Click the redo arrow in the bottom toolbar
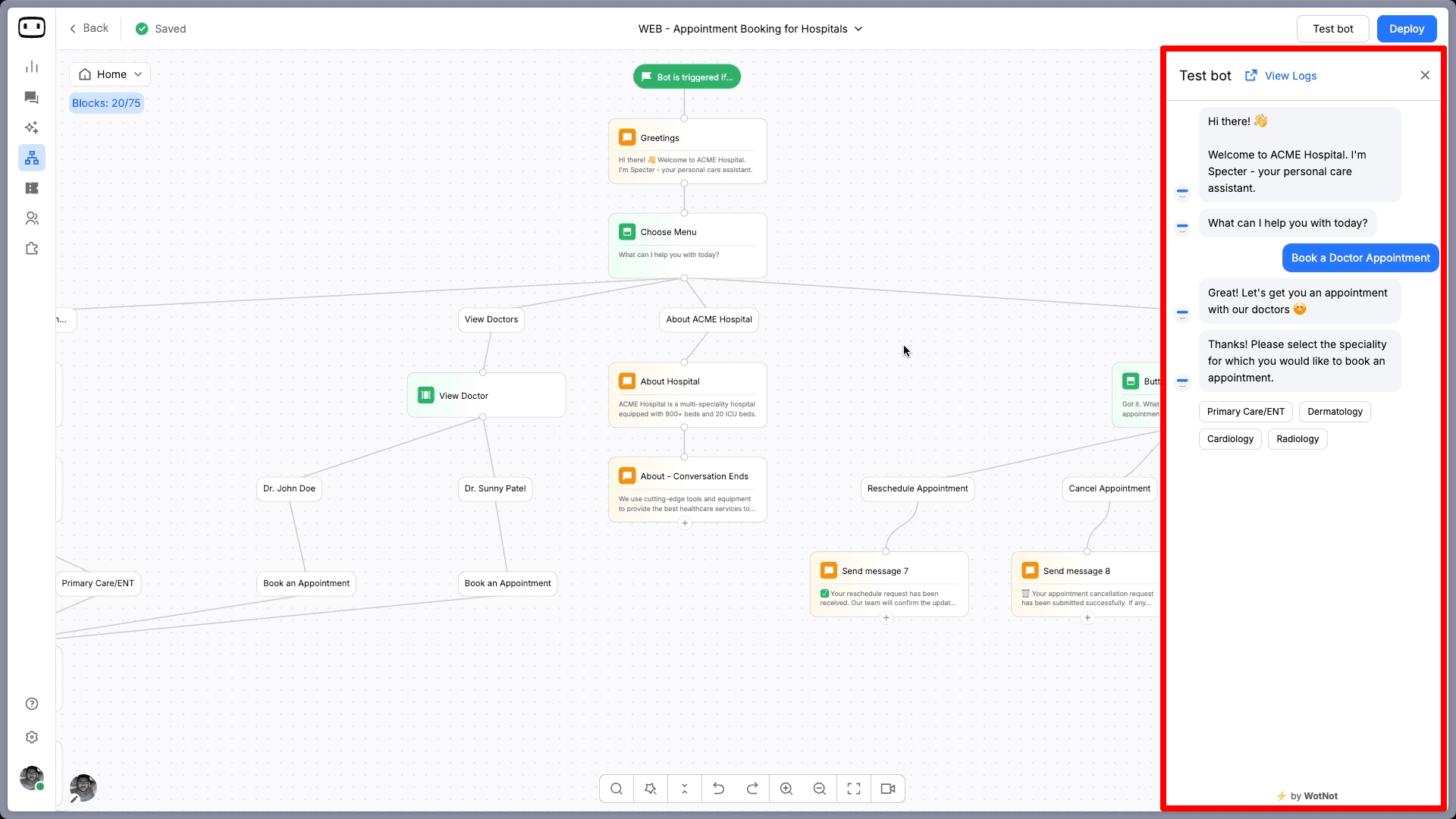1456x819 pixels. [x=752, y=789]
